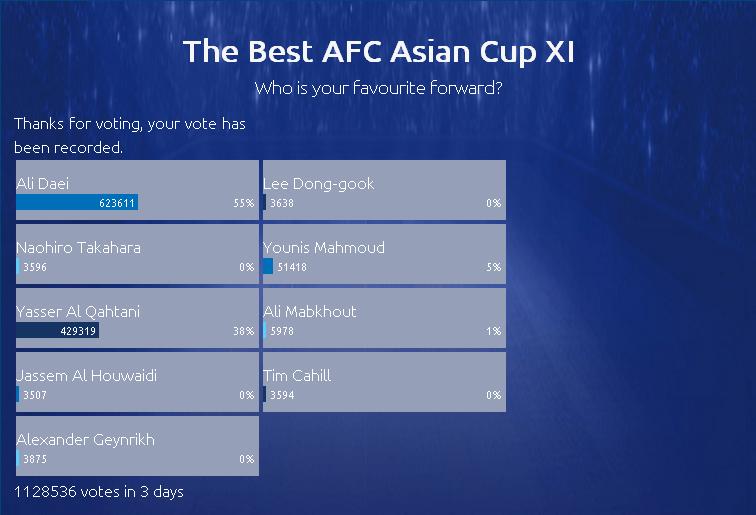
Task: Click Younis Mahmoud's 51418 vote bar
Action: click(x=268, y=267)
